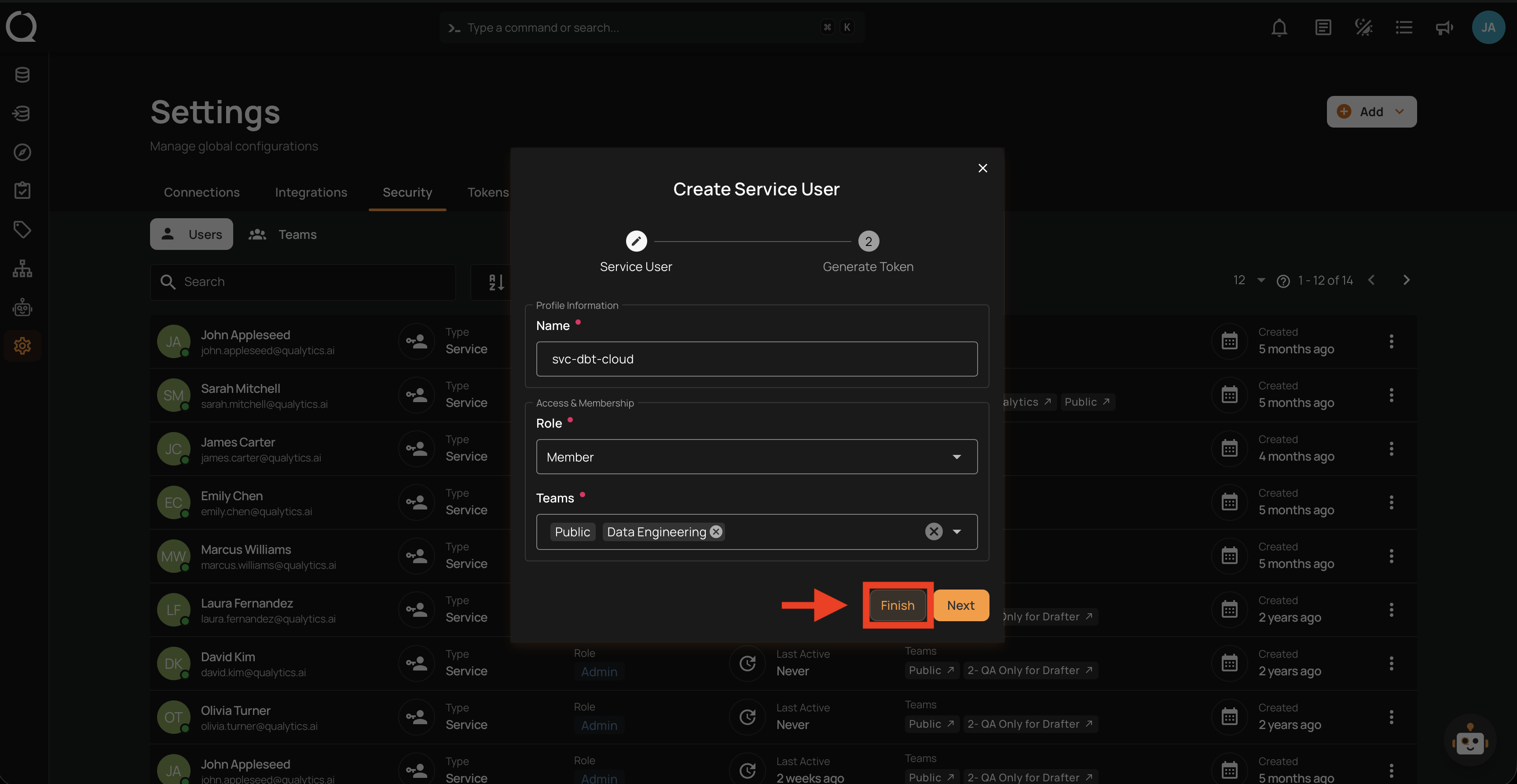Viewport: 1517px width, 784px height.
Task: Open the Tags sidebar icon
Action: (22, 229)
